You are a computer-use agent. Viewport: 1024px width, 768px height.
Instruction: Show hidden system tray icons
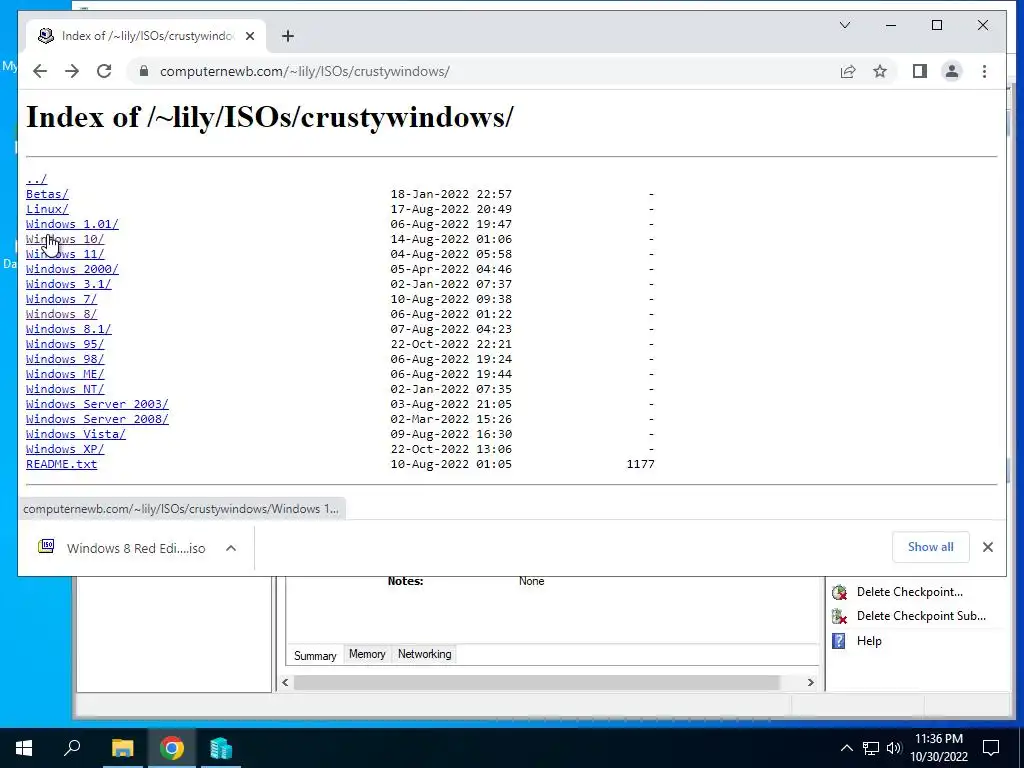coord(846,748)
